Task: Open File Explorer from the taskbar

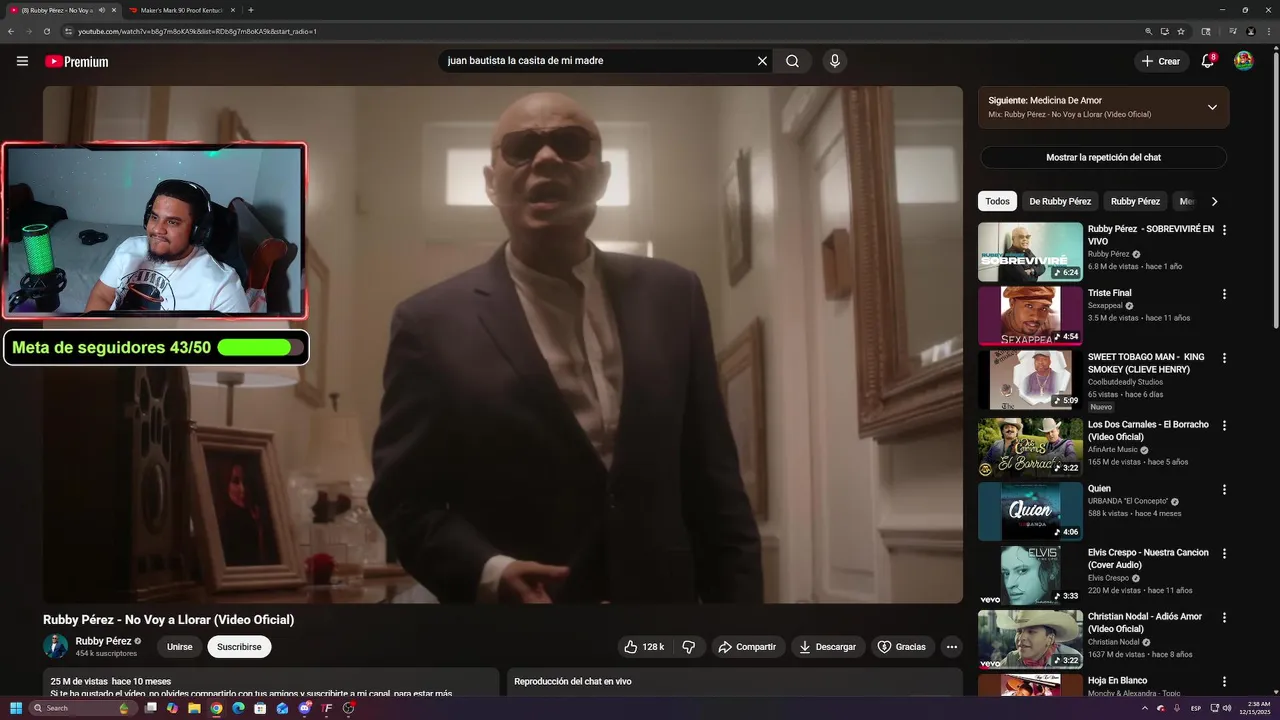Action: coord(195,708)
